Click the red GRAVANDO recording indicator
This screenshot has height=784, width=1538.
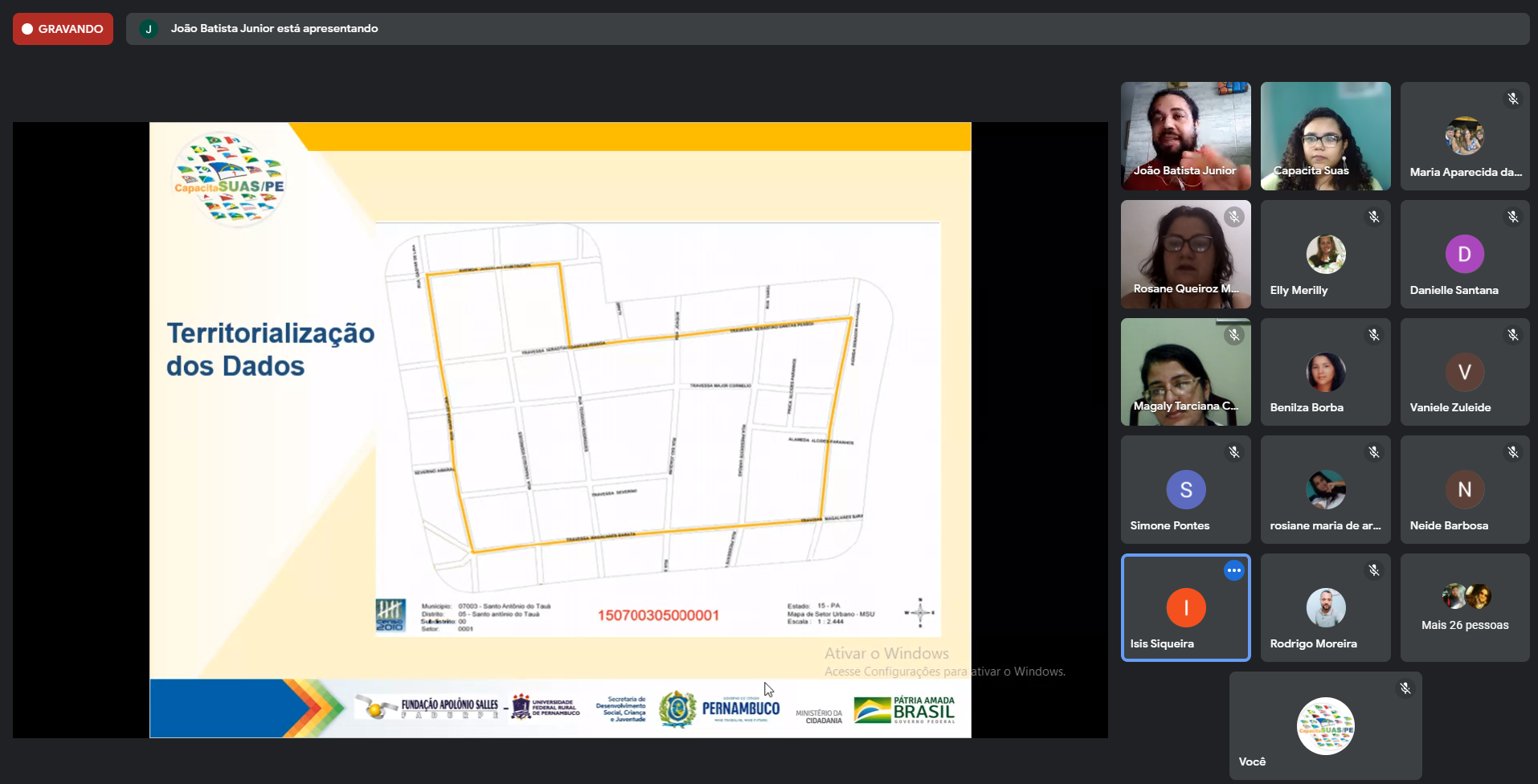tap(63, 29)
